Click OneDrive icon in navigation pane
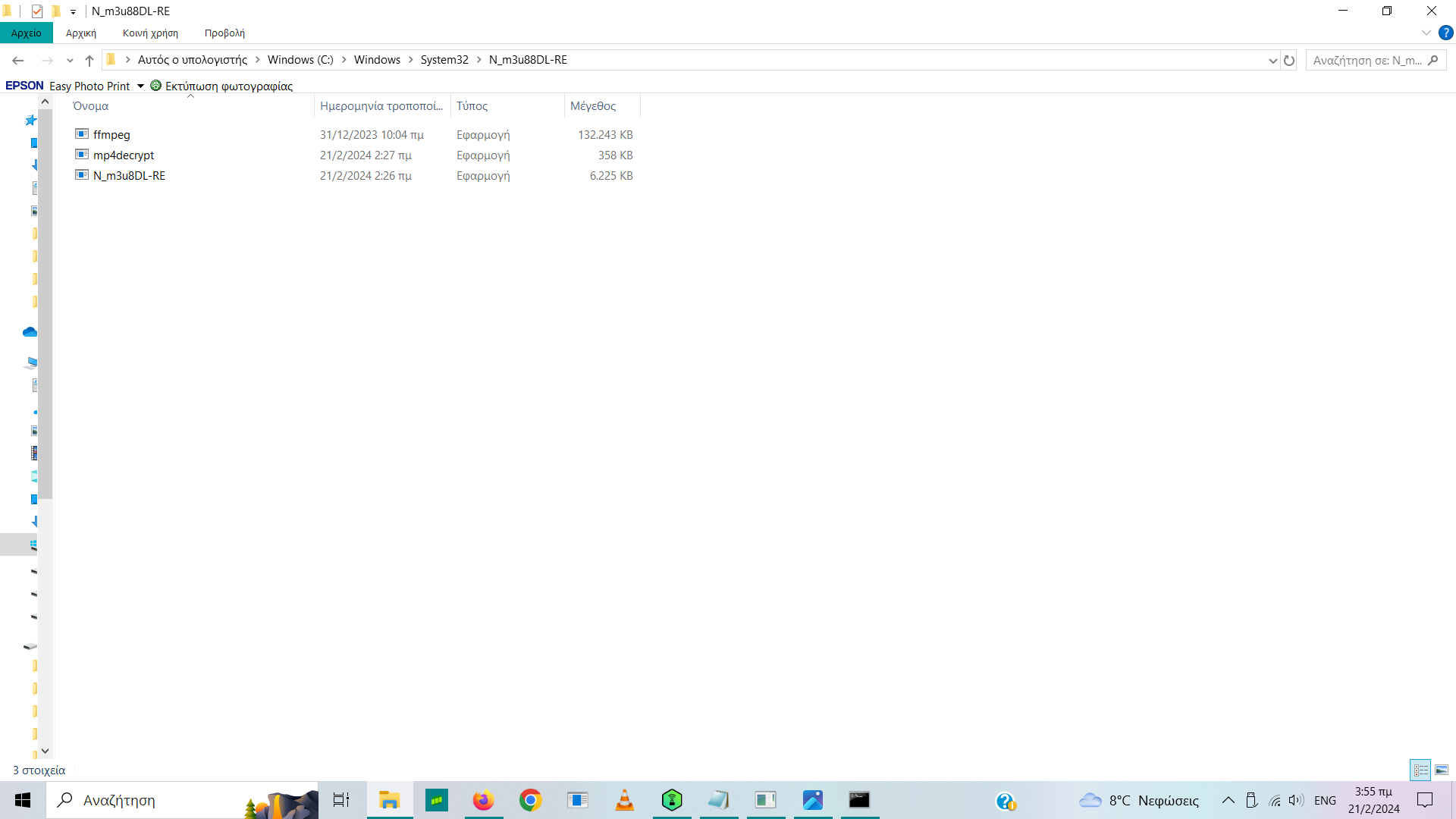The width and height of the screenshot is (1456, 819). coord(30,332)
